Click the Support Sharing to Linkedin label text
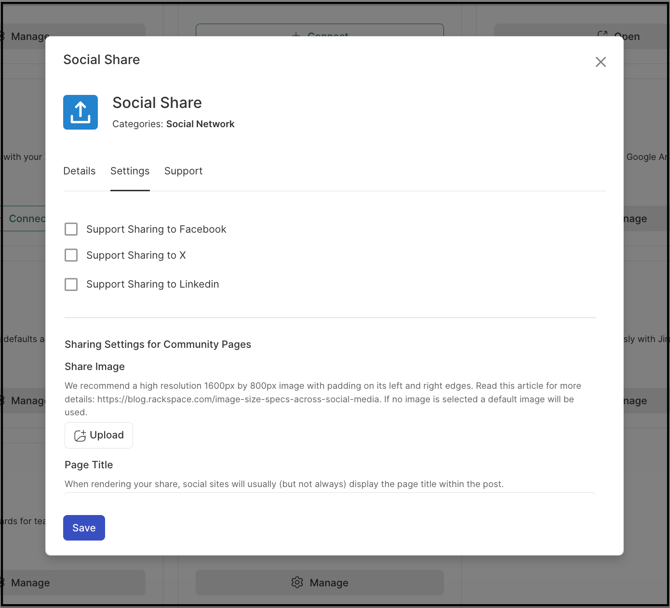Screen dimensions: 670x608 (x=152, y=284)
